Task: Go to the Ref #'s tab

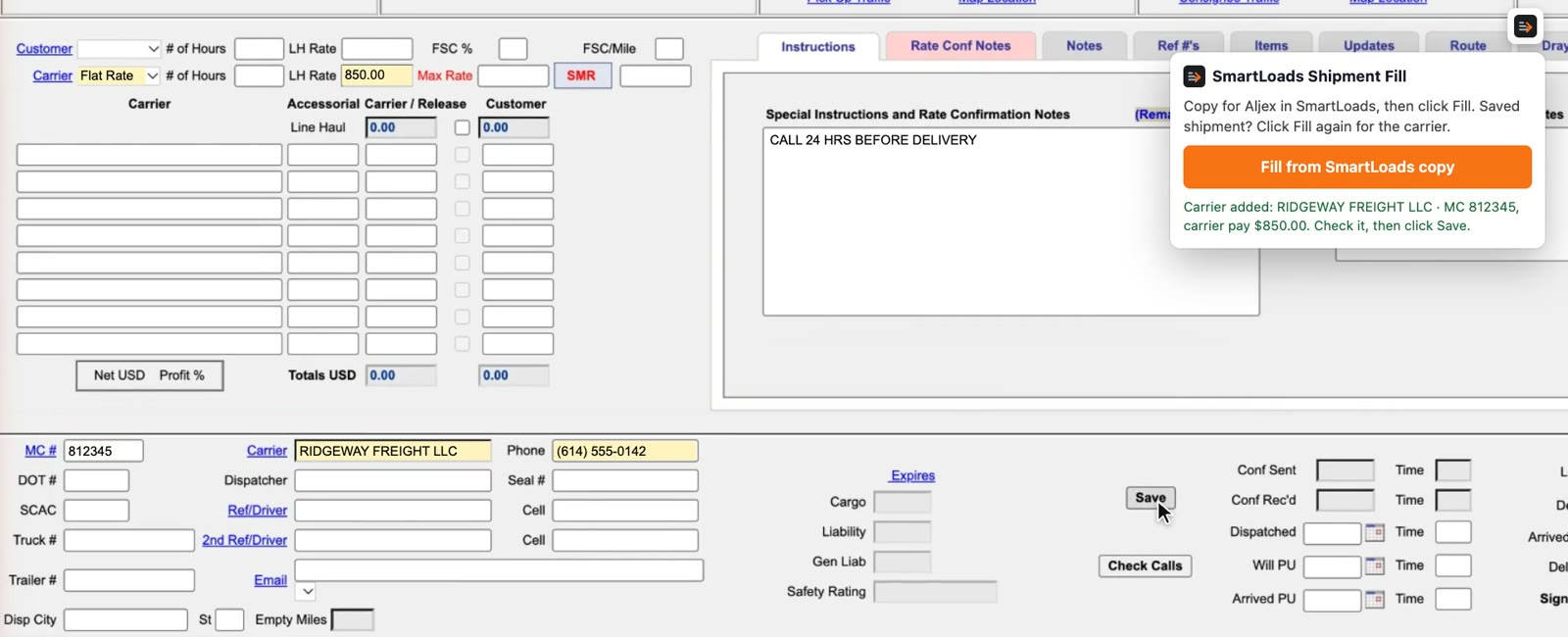Action: [x=1178, y=45]
